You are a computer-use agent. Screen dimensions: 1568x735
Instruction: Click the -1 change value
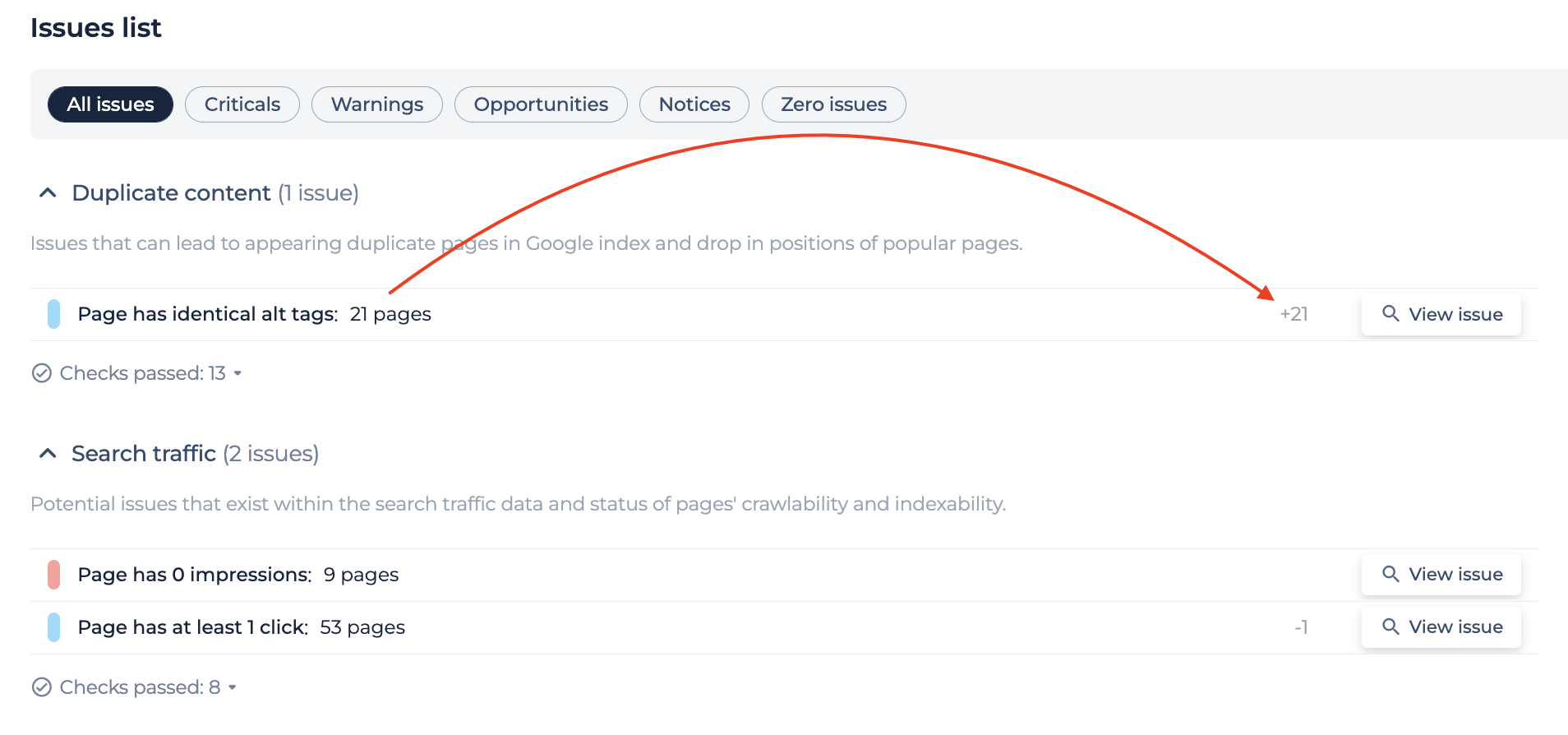click(1301, 627)
